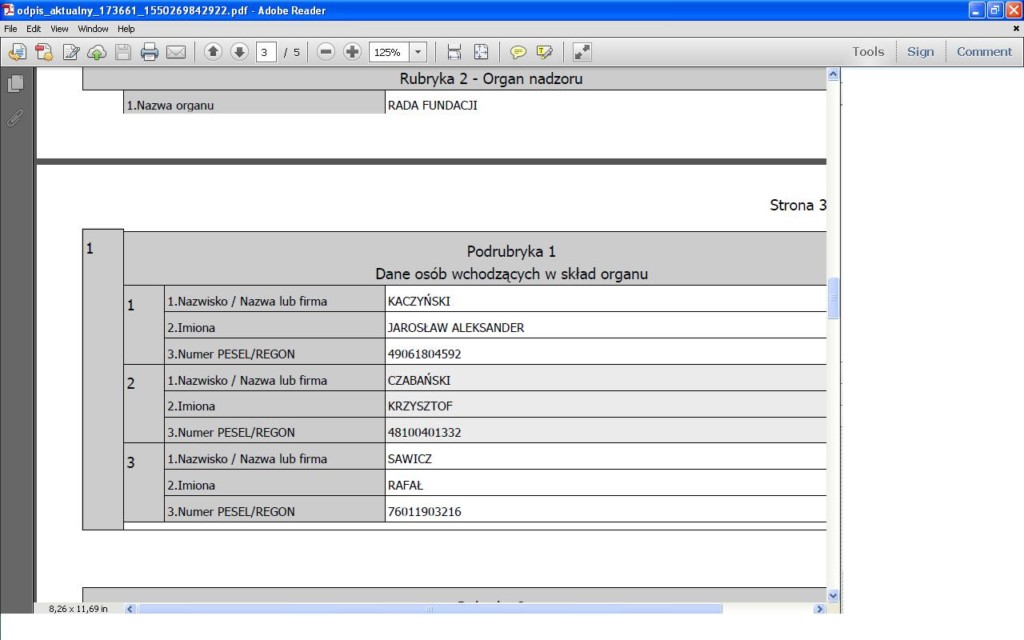Open the Tools pane
Screen dimensions: 1024x640
(868, 52)
